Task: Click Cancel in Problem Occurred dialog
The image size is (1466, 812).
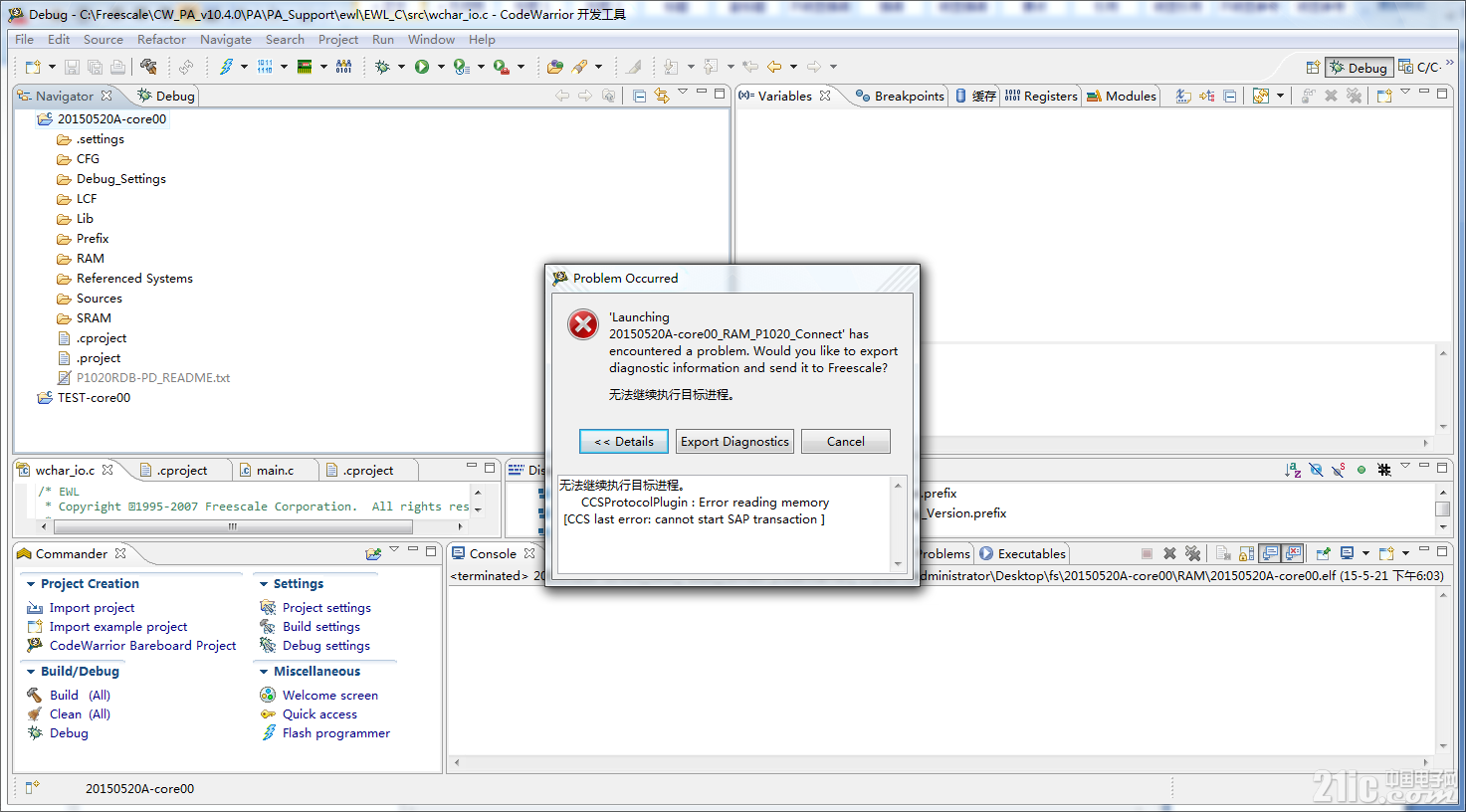Action: tap(846, 441)
